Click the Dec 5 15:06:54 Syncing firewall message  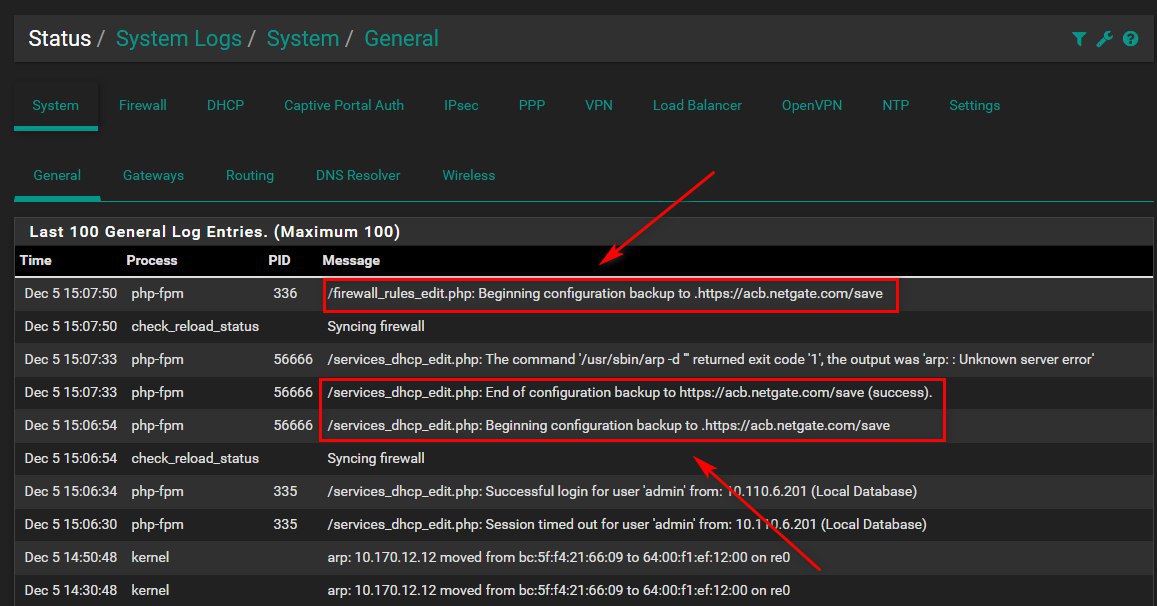coord(376,458)
